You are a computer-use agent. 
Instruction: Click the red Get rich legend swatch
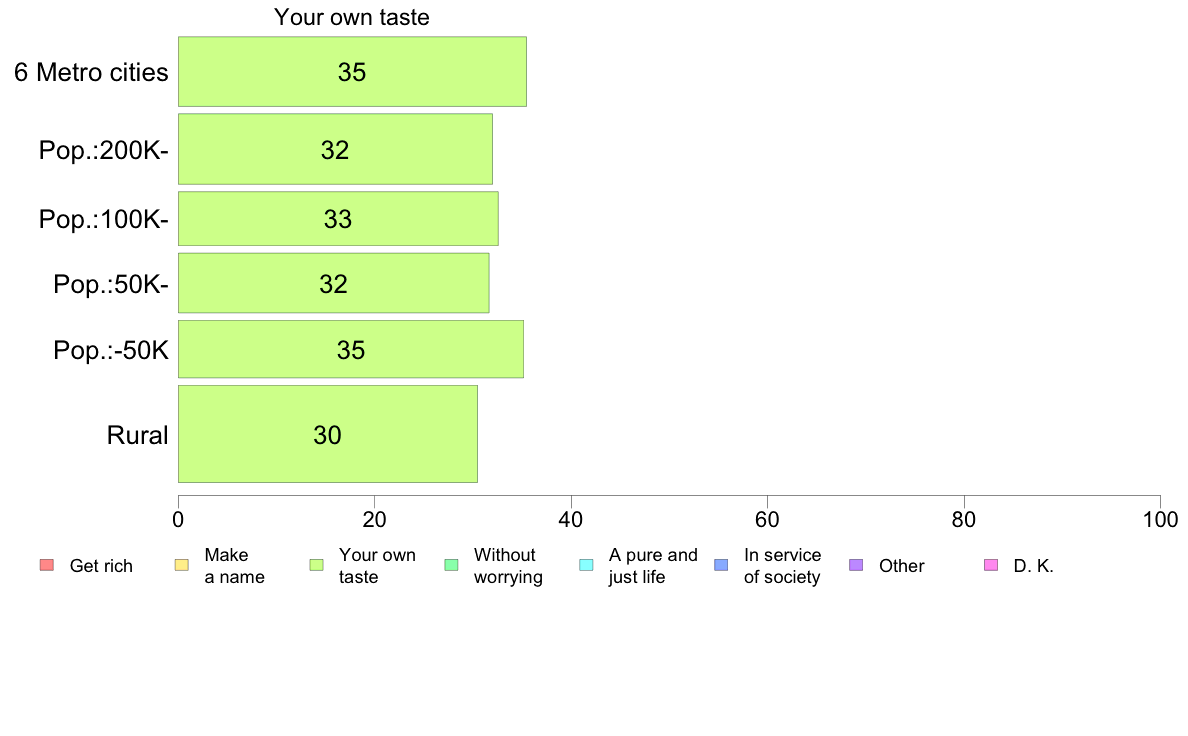(47, 565)
